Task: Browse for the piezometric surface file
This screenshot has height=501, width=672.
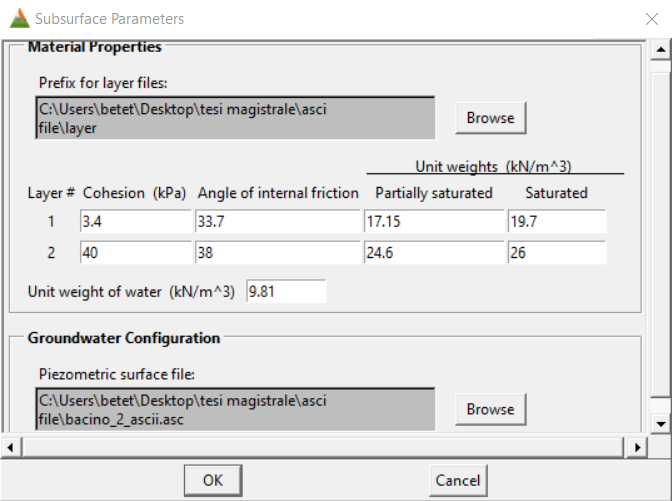Action: pyautogui.click(x=490, y=409)
